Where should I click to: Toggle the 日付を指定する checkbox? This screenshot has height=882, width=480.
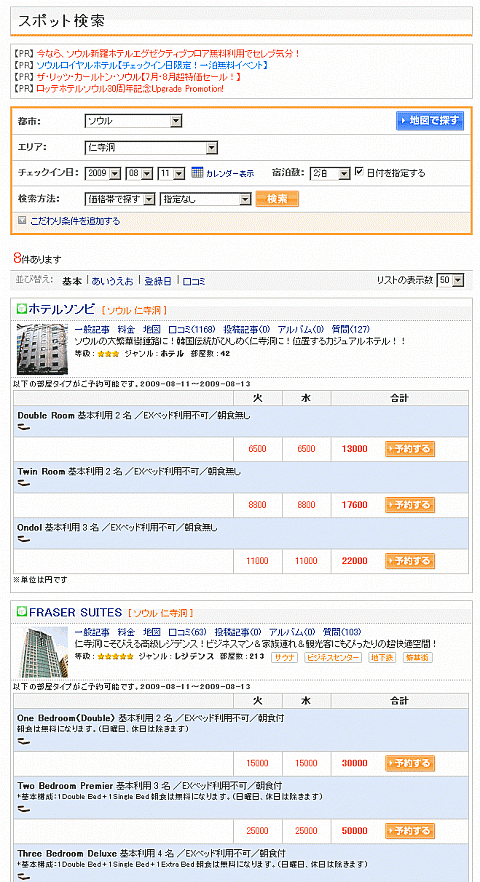tap(360, 172)
